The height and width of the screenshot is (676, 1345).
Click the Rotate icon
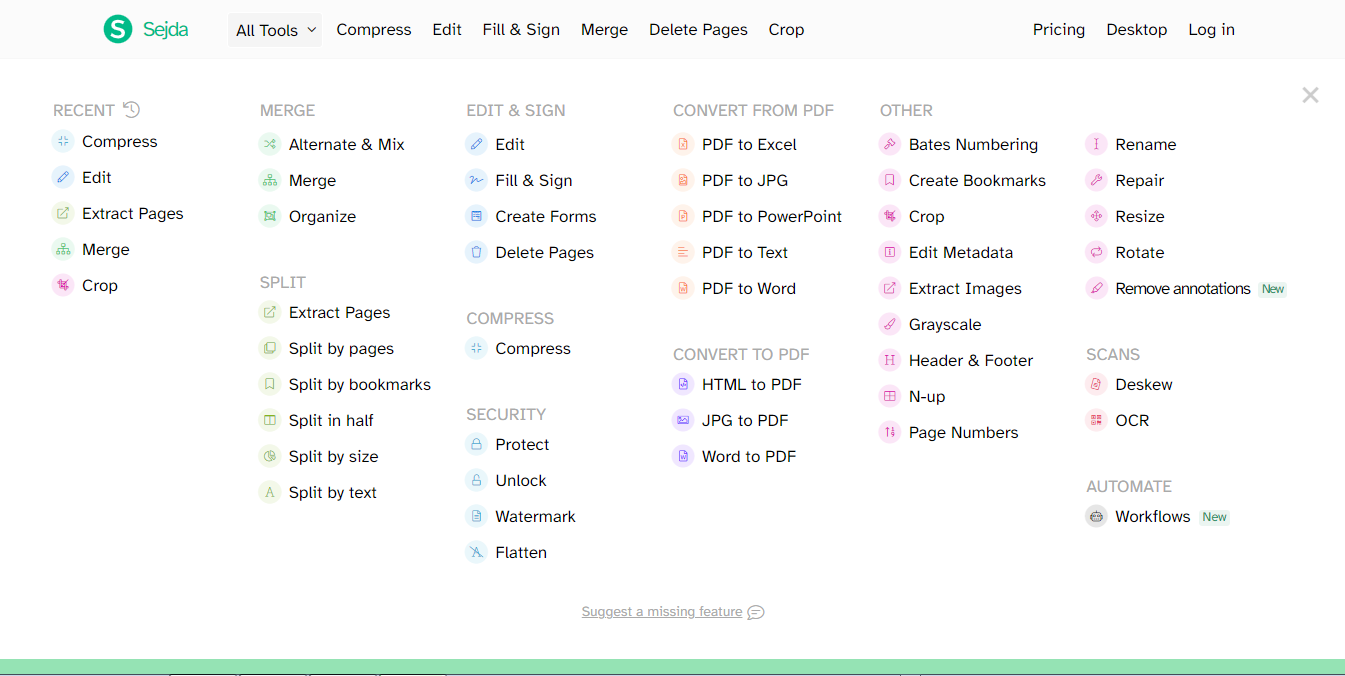coord(1097,252)
